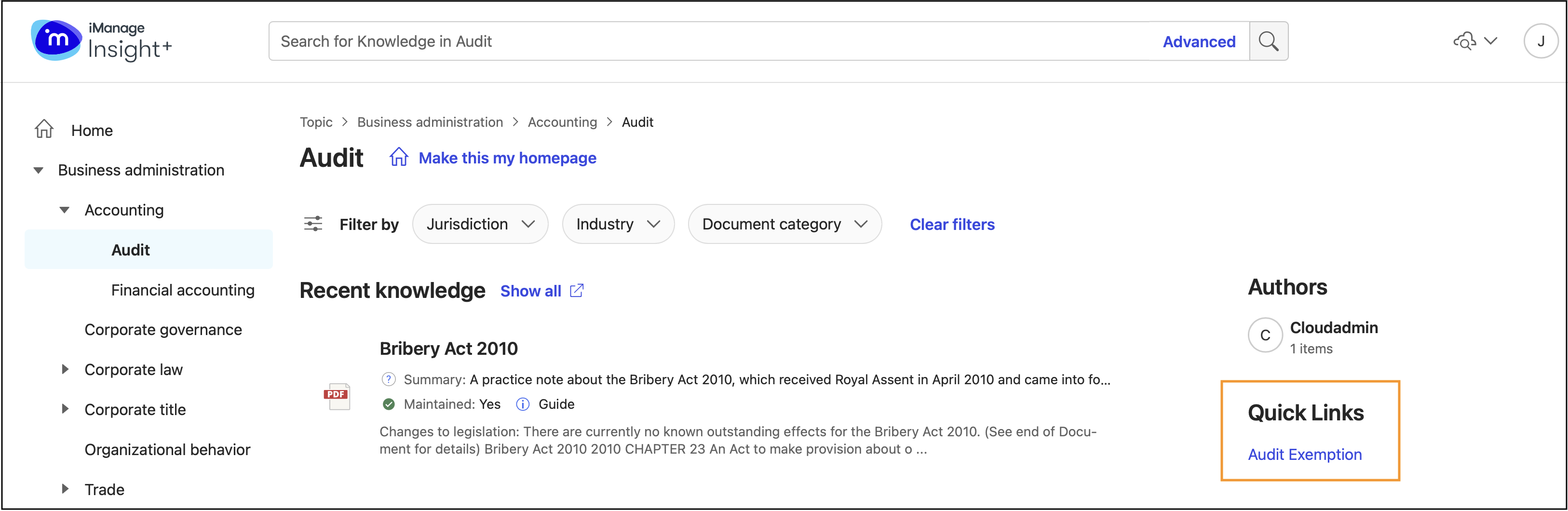Open the Audit Exemption quick link
Screen dimensions: 1568x511
[1305, 454]
